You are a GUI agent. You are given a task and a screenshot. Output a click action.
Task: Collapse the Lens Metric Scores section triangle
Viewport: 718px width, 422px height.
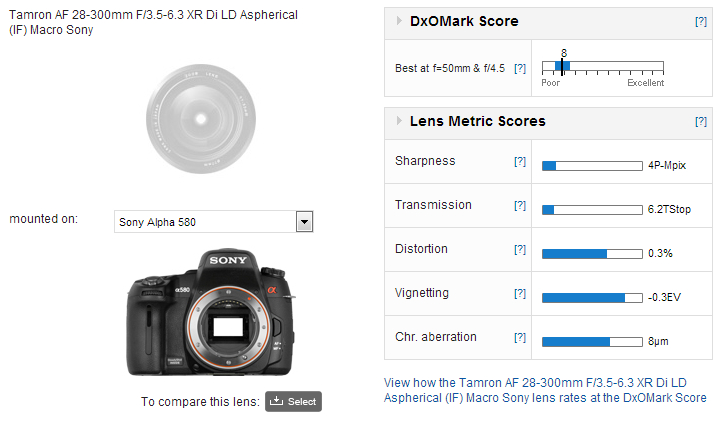399,120
